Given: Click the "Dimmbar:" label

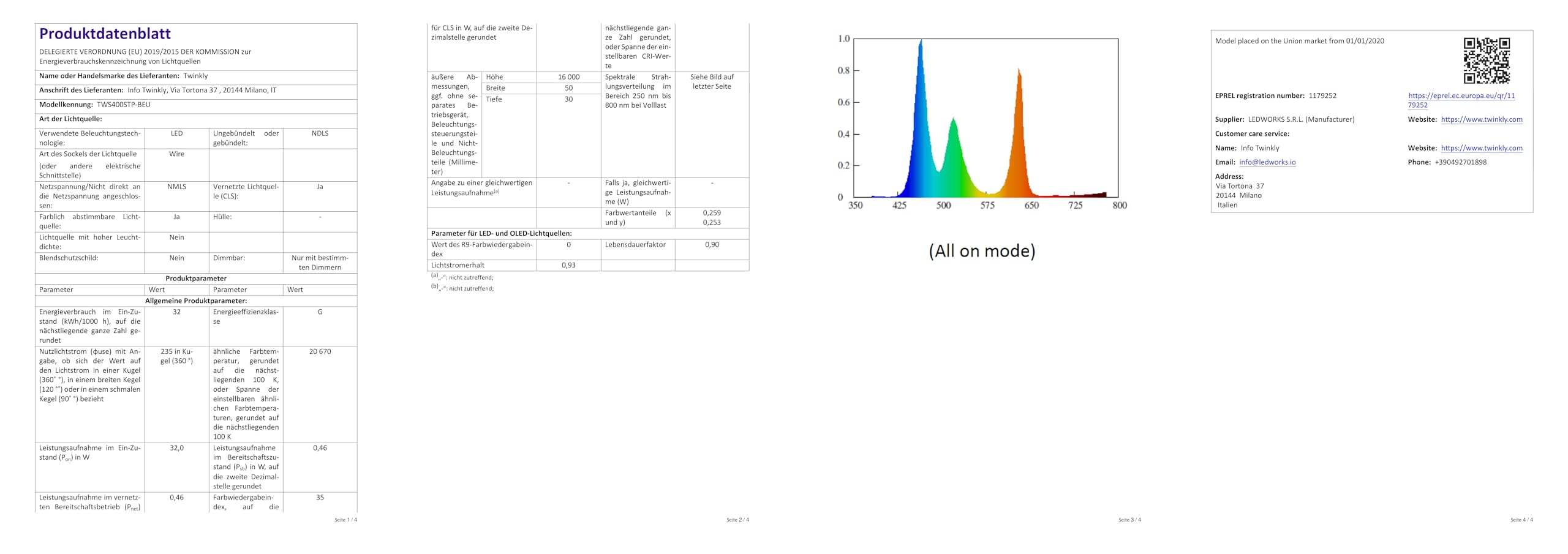Looking at the screenshot, I should (229, 258).
